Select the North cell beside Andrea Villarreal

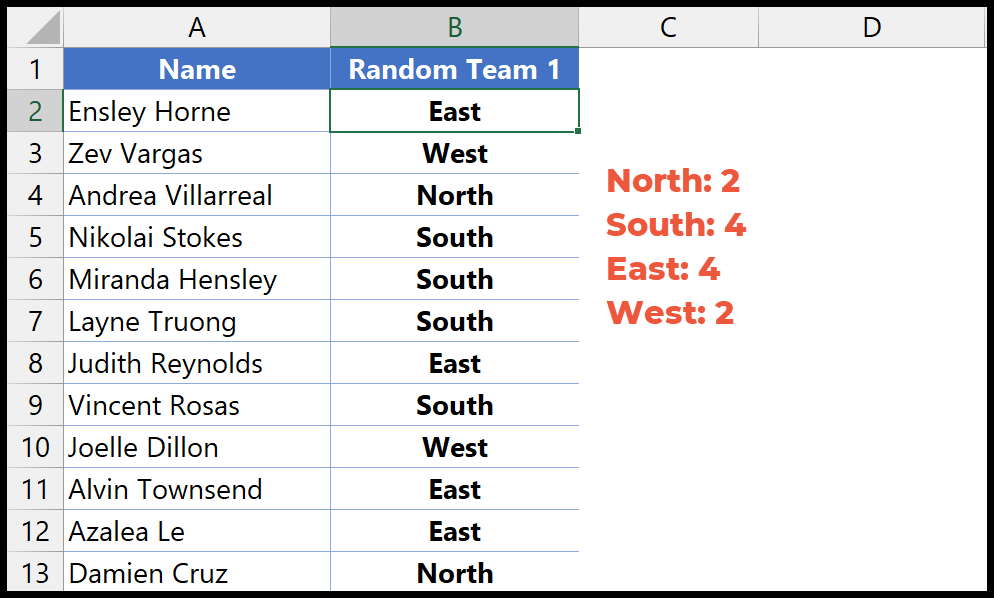(x=454, y=195)
